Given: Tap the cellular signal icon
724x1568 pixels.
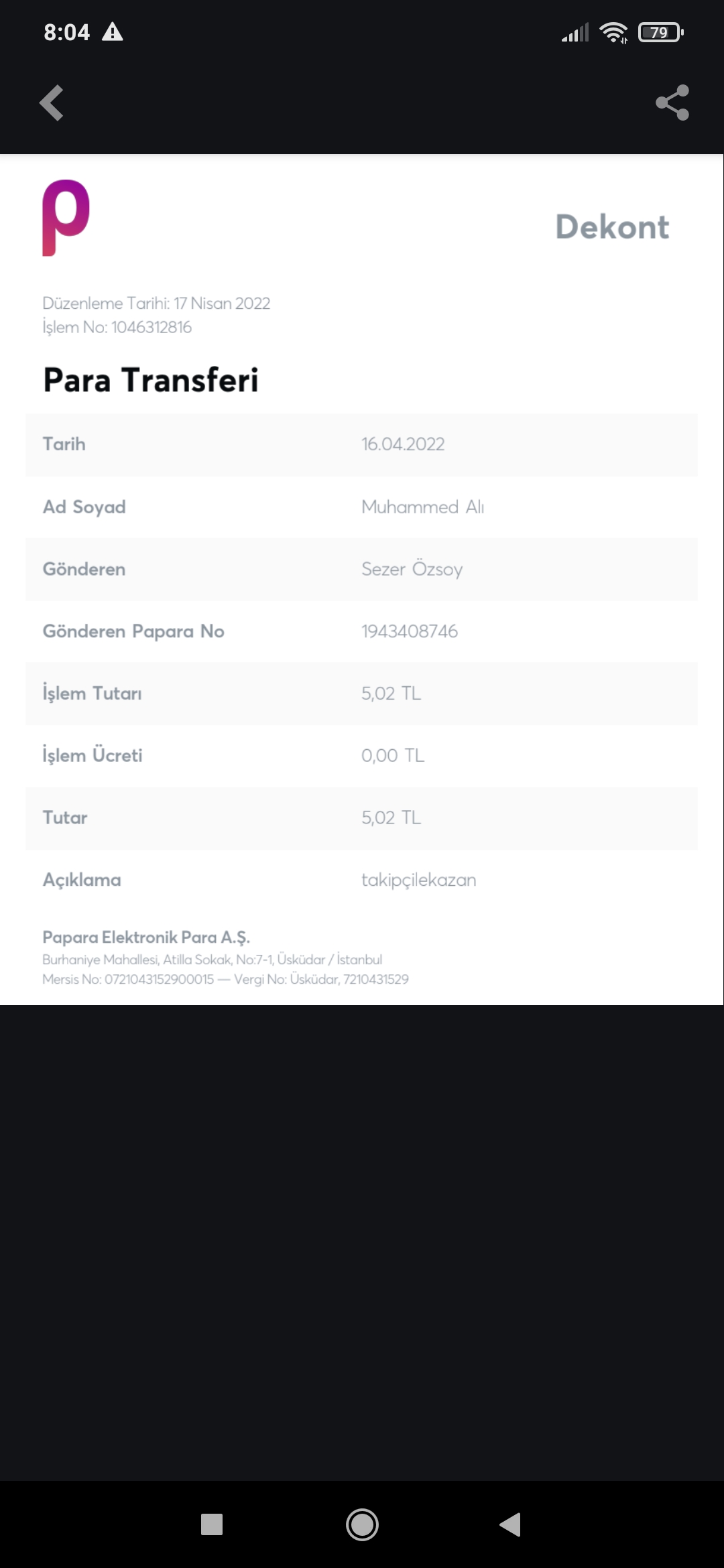Looking at the screenshot, I should coord(575,32).
